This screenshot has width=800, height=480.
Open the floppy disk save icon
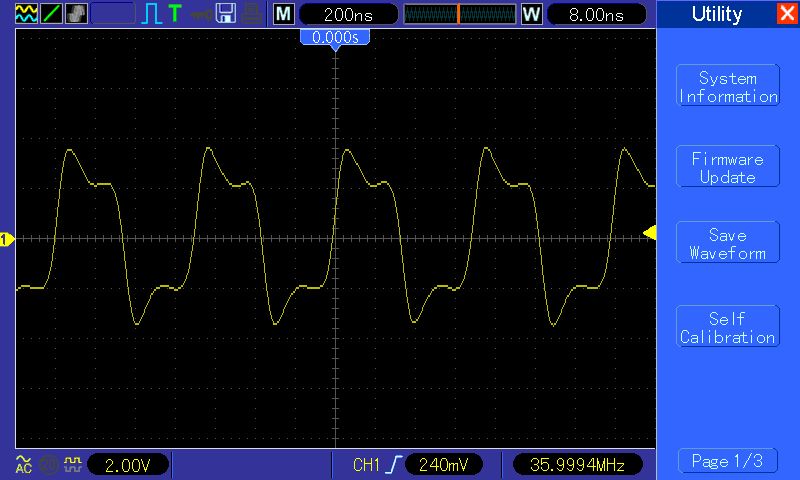pos(226,14)
